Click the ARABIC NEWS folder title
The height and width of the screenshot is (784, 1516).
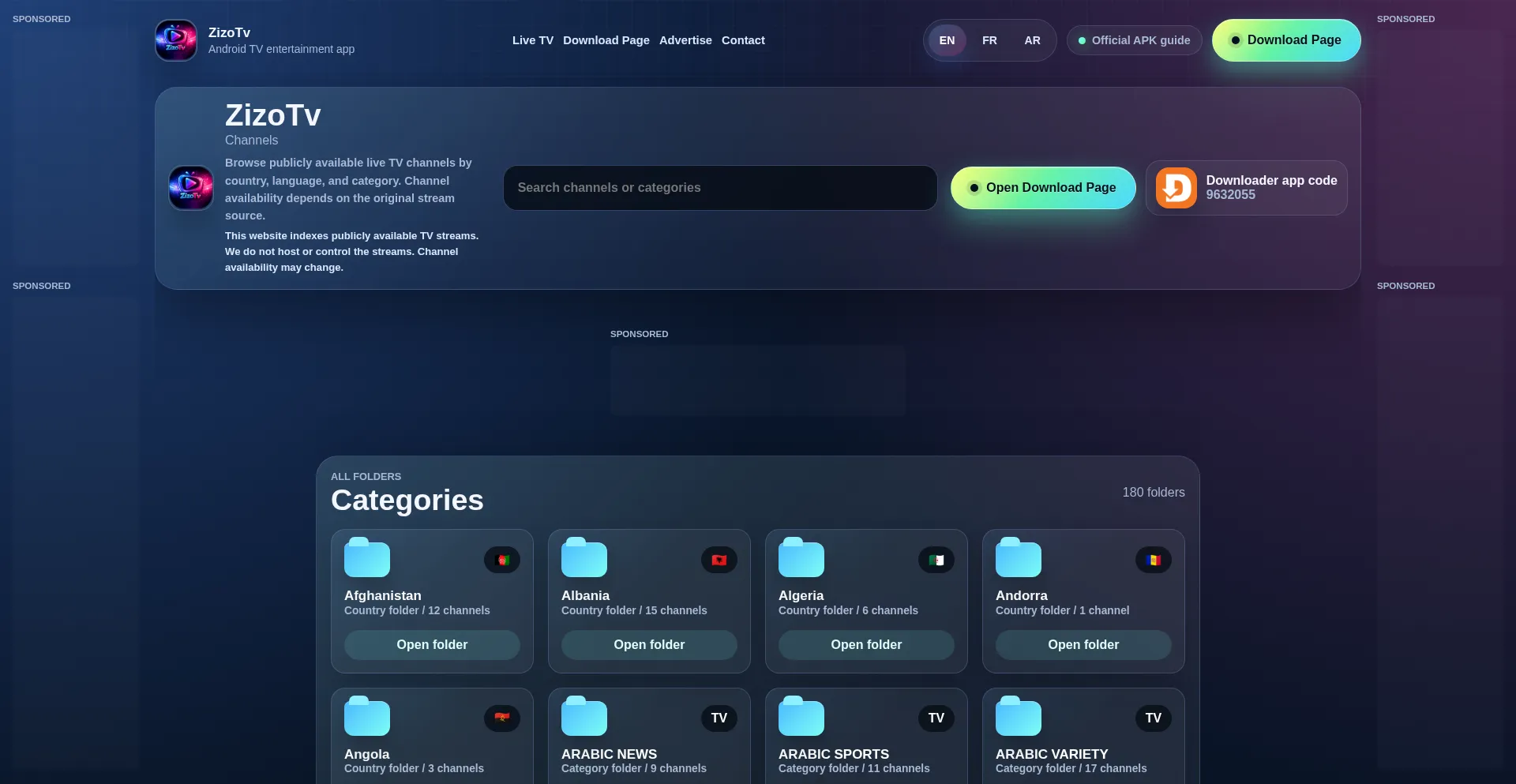(x=609, y=754)
